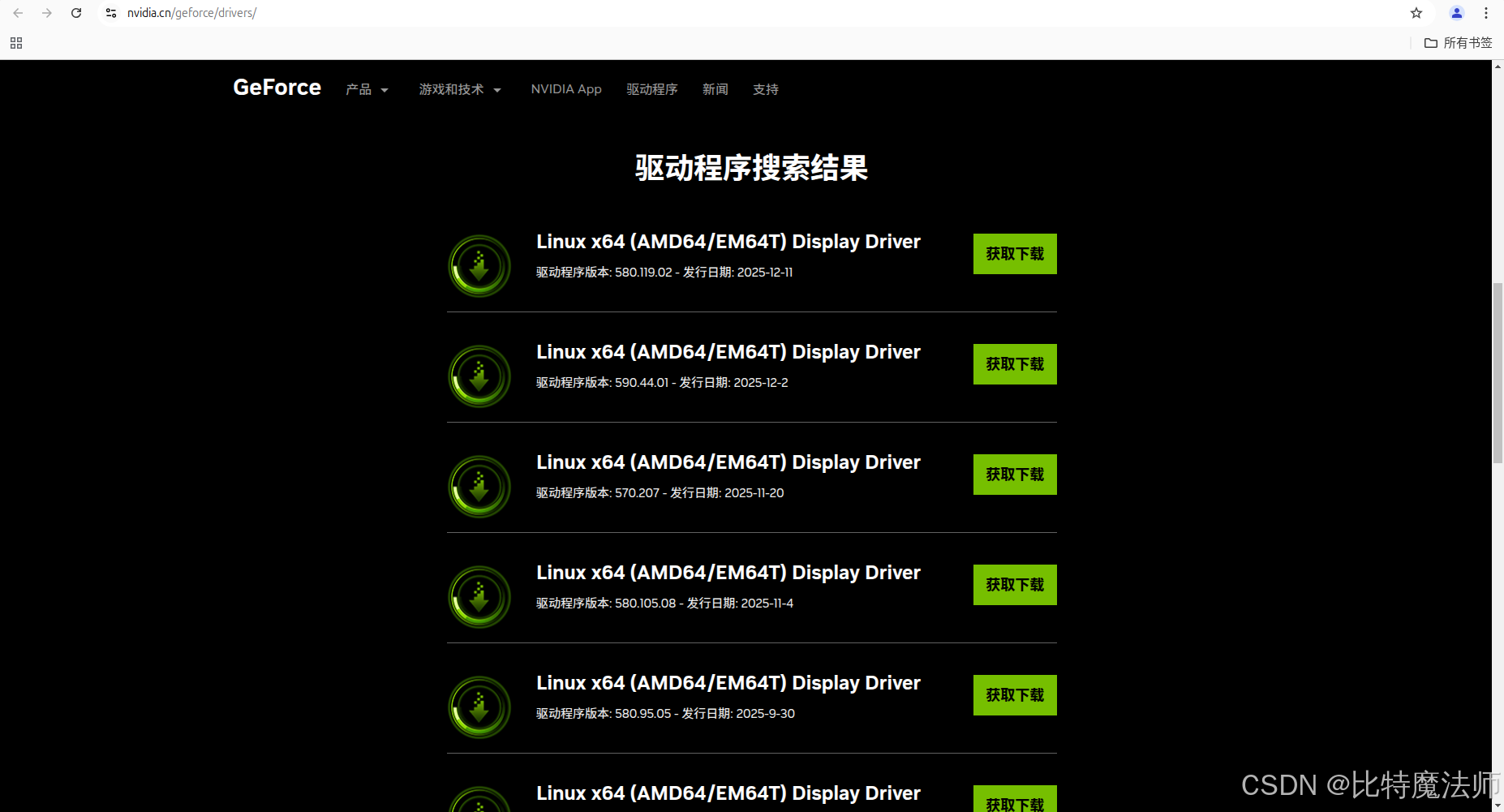Go back using the browser back arrow

pos(18,13)
